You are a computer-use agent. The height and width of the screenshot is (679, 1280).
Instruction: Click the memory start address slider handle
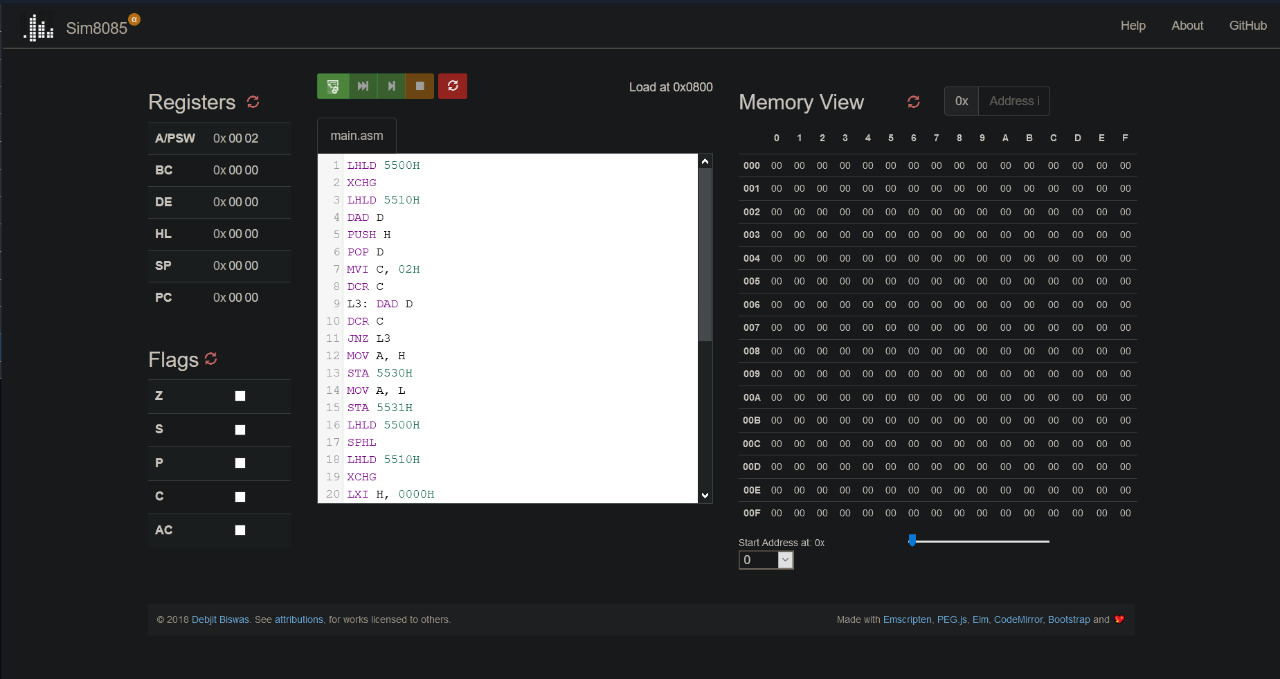click(x=912, y=540)
